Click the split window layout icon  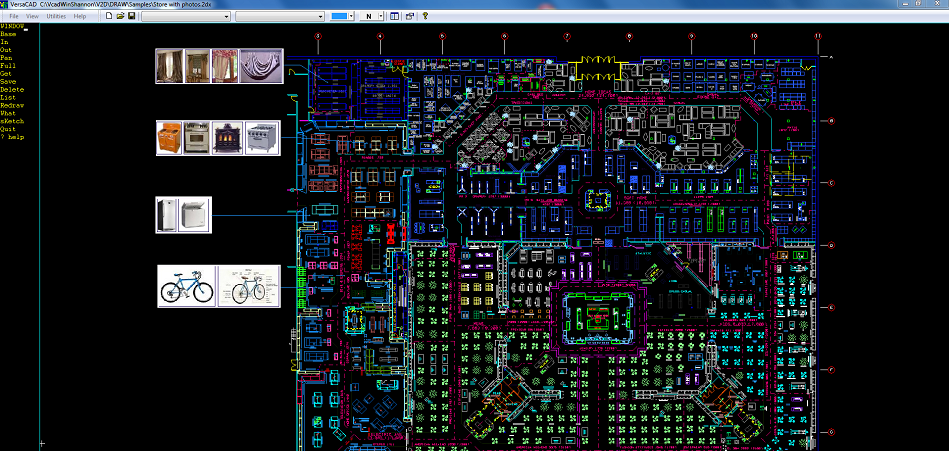(396, 17)
